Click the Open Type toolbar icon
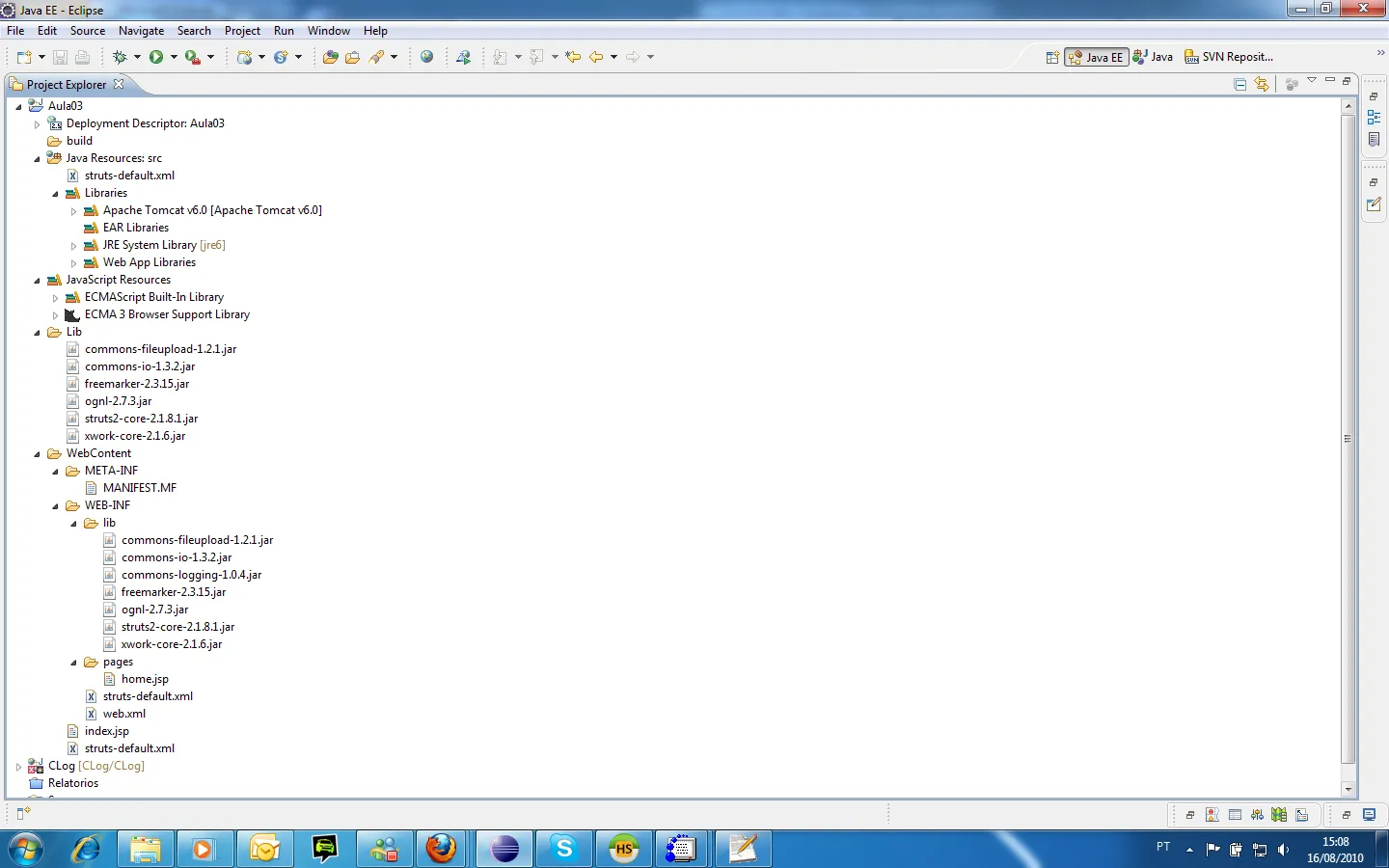Image resolution: width=1389 pixels, height=868 pixels. point(330,57)
